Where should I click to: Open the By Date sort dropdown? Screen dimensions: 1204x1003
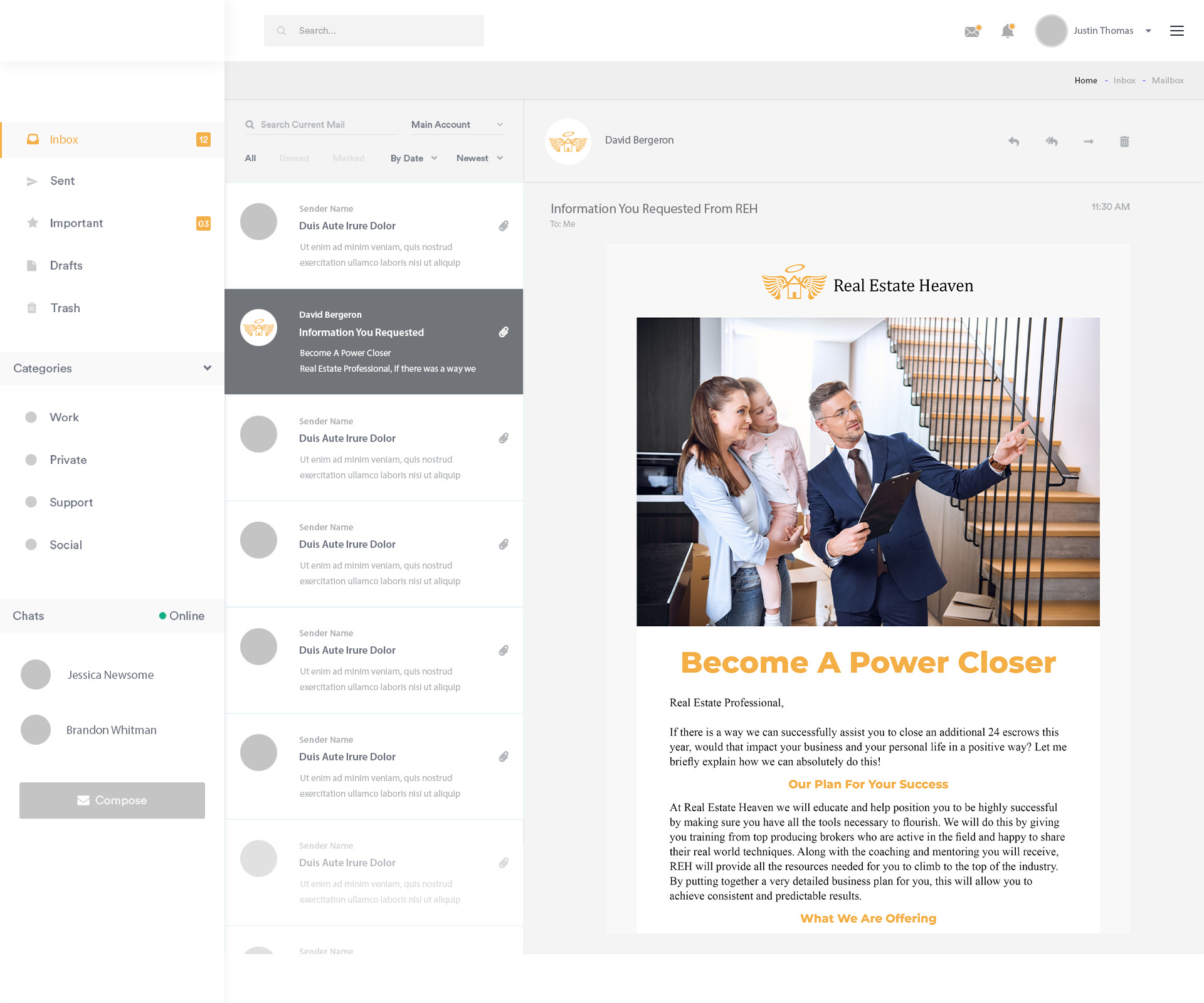point(413,159)
